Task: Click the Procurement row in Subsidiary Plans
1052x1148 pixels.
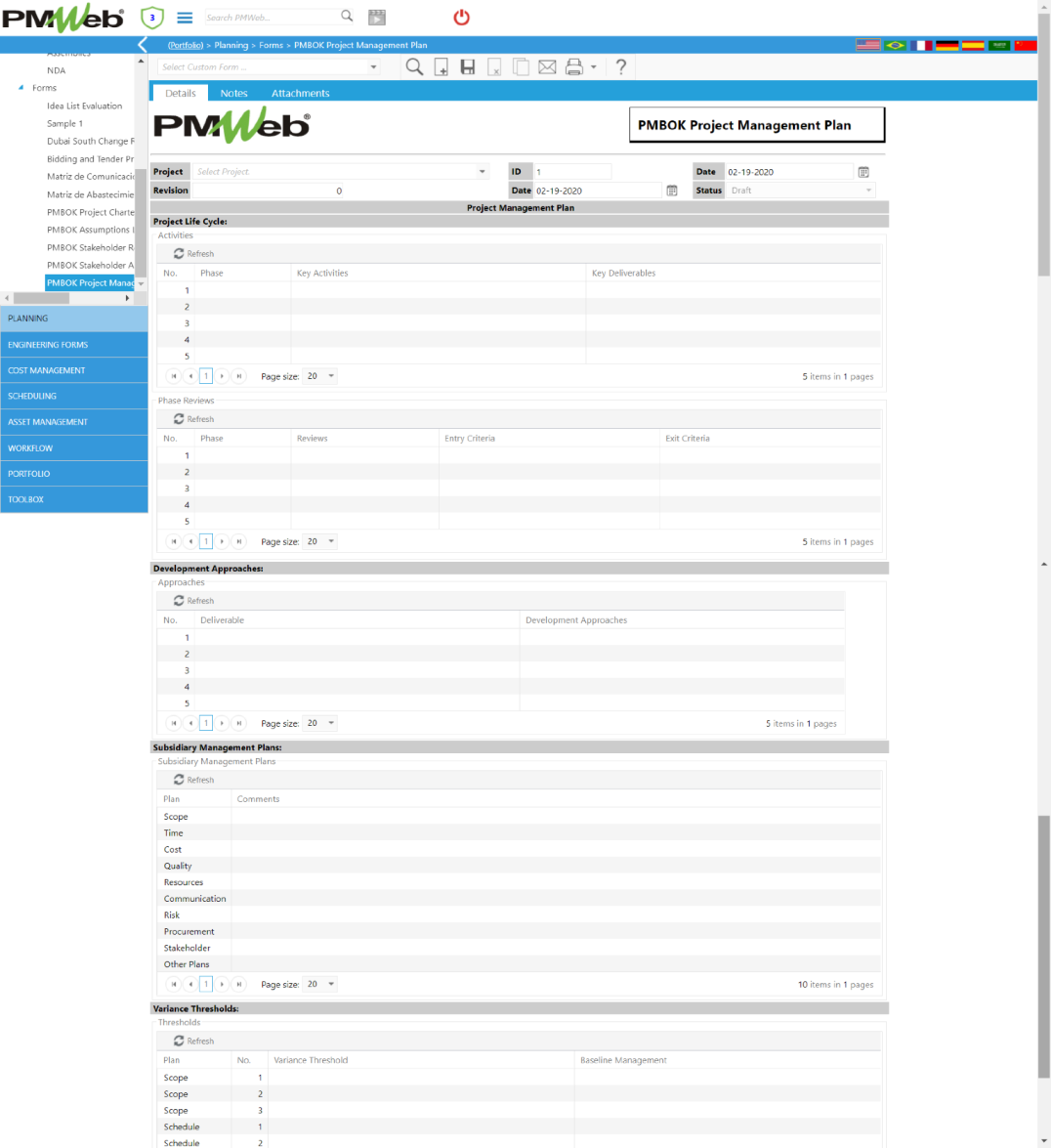Action: coord(519,931)
